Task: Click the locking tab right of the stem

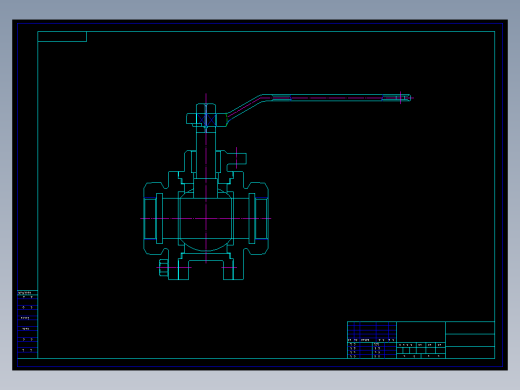Action: [x=237, y=160]
